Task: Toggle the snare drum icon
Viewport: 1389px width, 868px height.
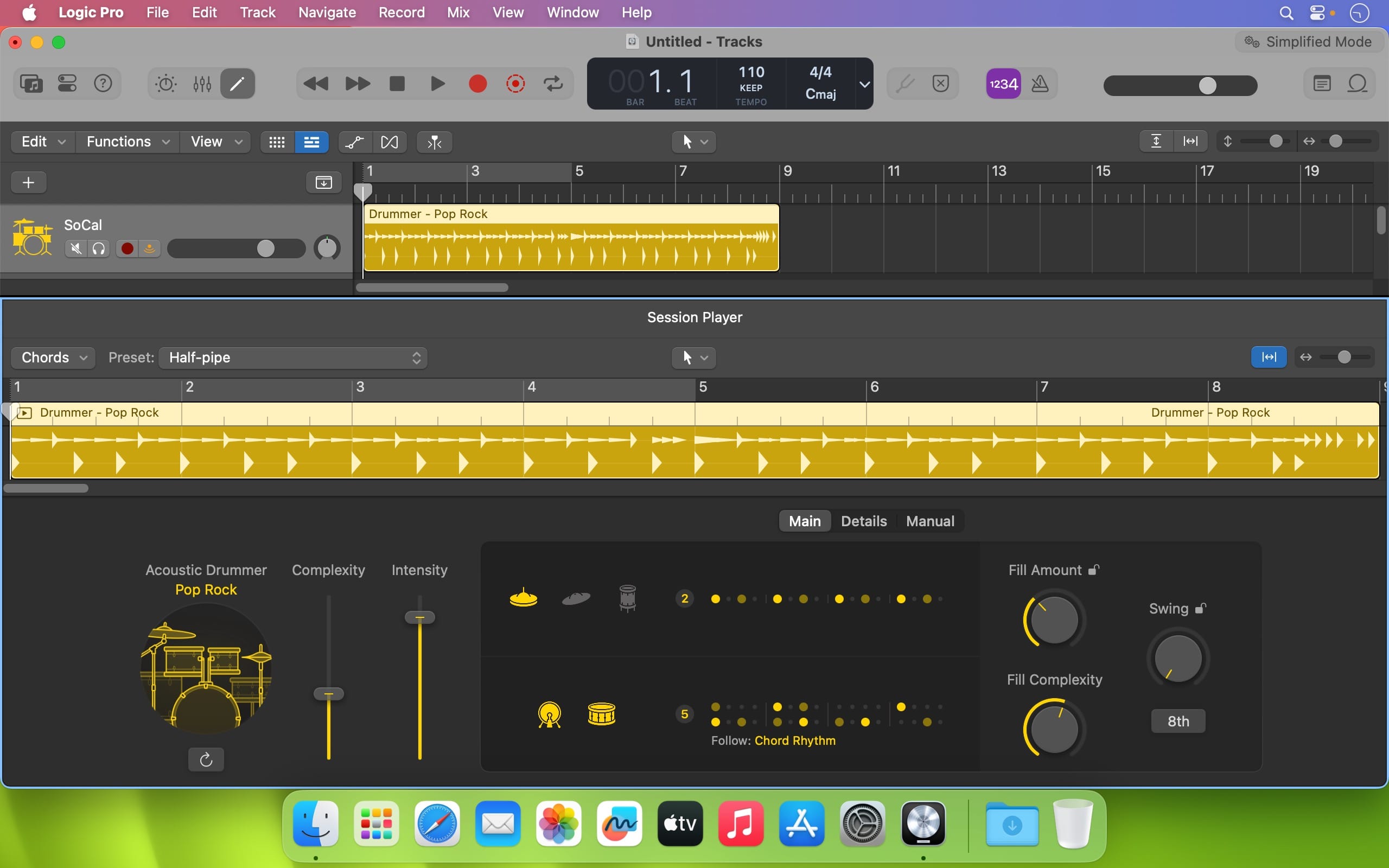Action: [602, 714]
